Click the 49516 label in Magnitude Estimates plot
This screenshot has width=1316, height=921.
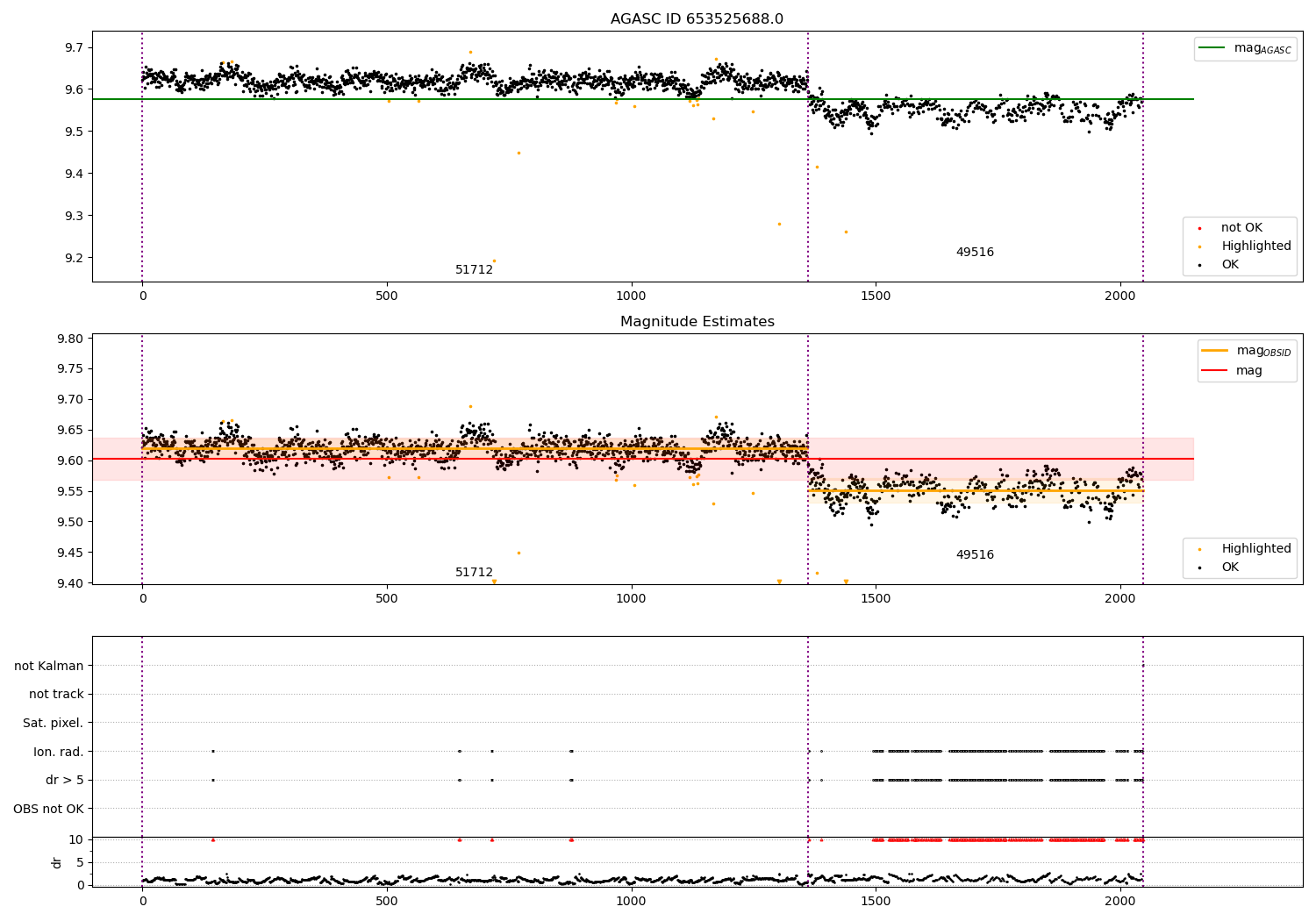(x=975, y=555)
